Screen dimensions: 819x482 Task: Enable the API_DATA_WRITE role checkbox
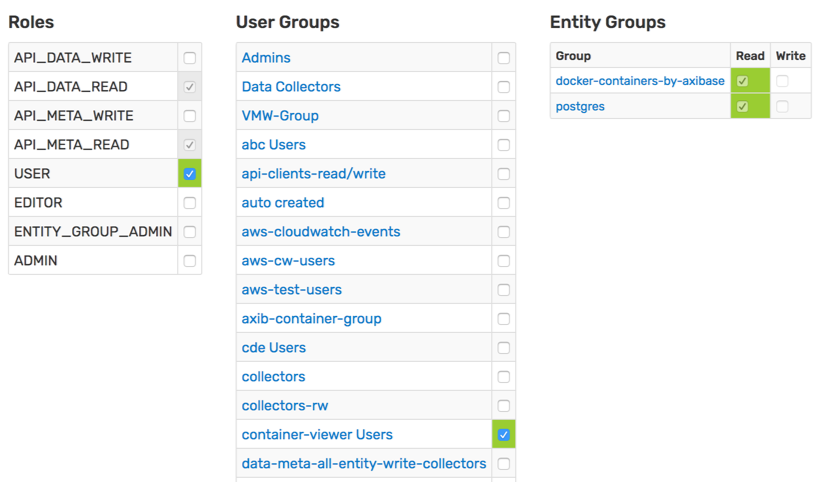(x=190, y=58)
